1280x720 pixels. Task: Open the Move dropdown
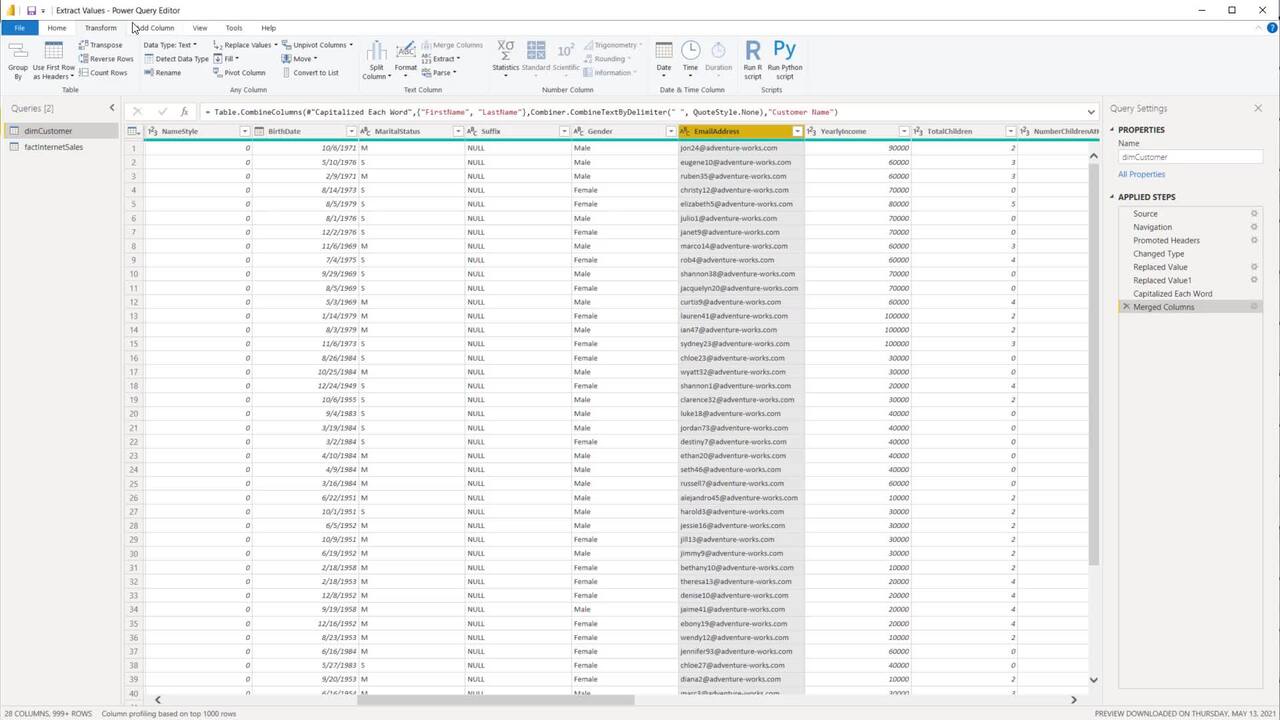[299, 59]
